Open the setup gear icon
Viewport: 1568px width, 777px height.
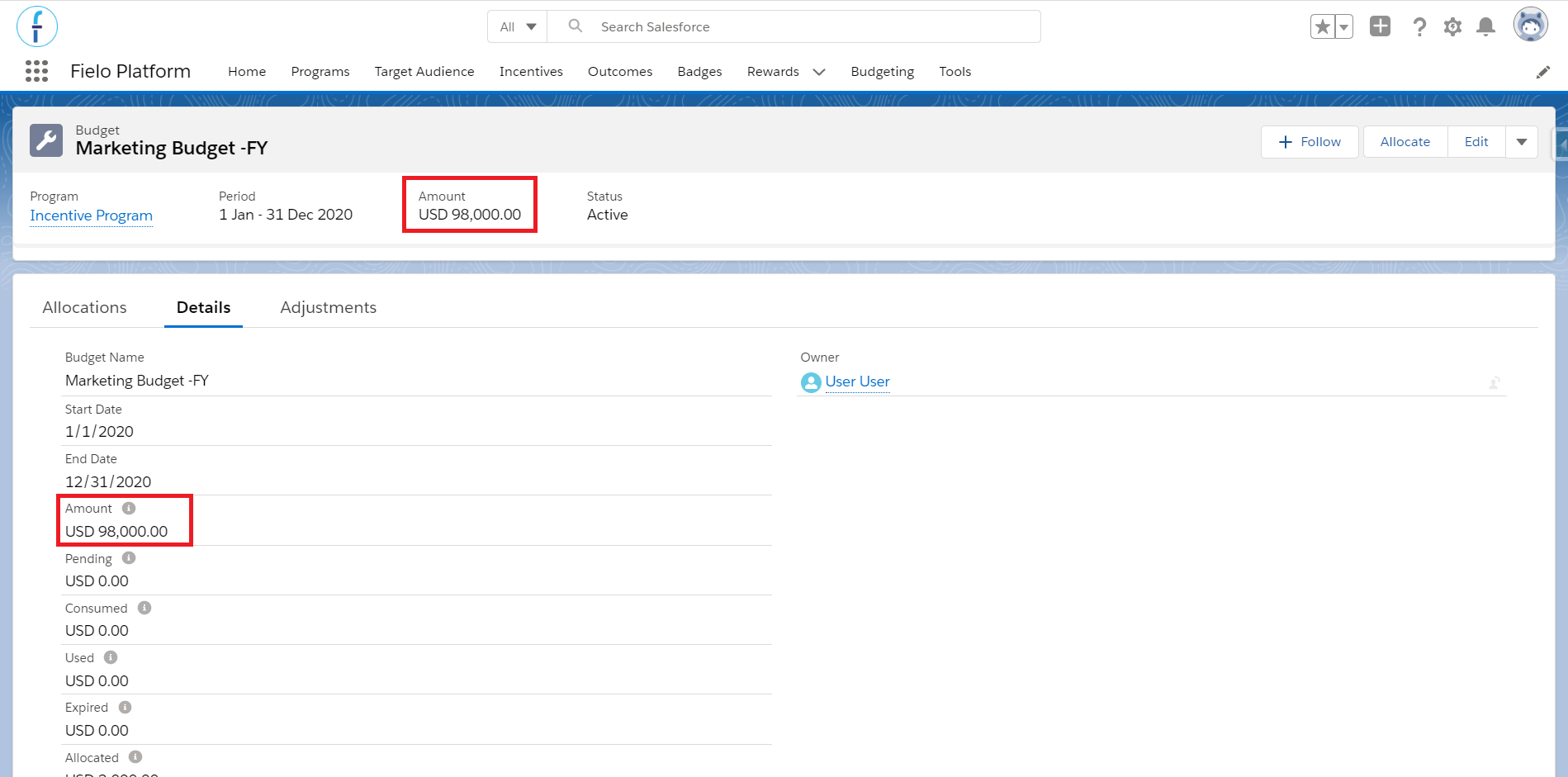(1452, 26)
